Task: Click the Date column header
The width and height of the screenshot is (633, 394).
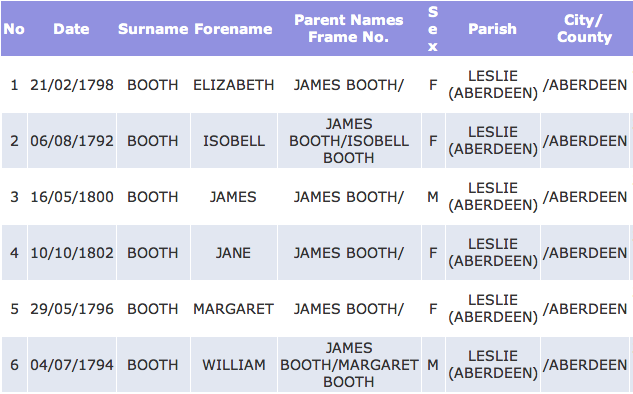Action: click(71, 29)
